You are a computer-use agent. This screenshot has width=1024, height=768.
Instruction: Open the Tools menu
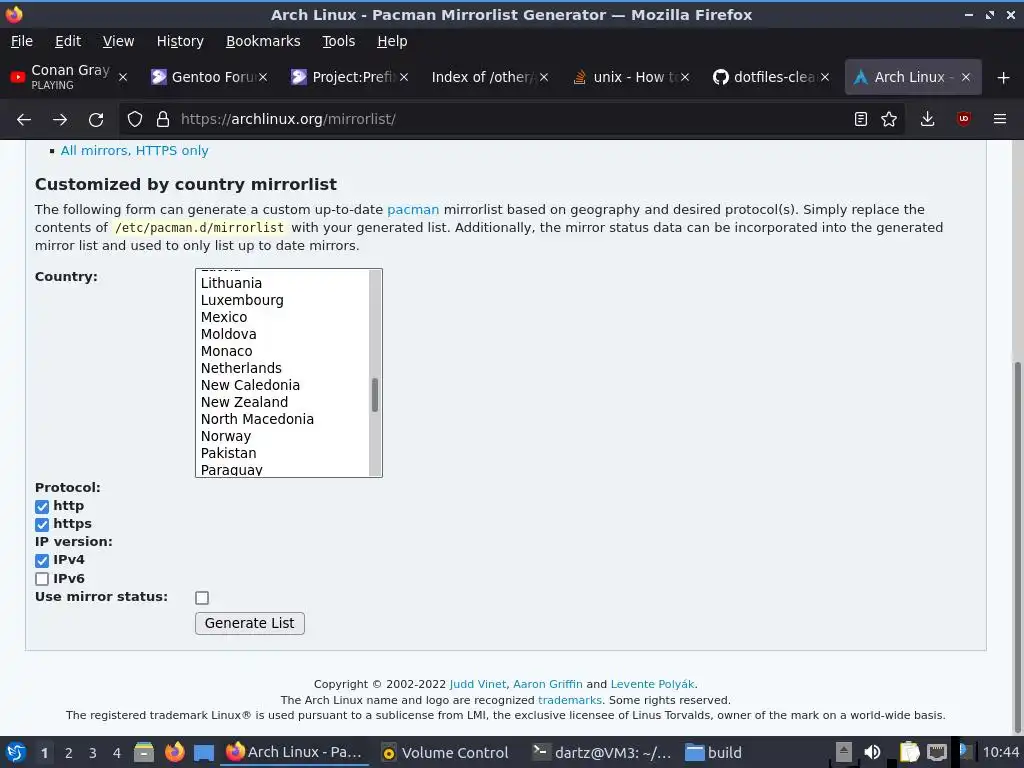pos(338,41)
